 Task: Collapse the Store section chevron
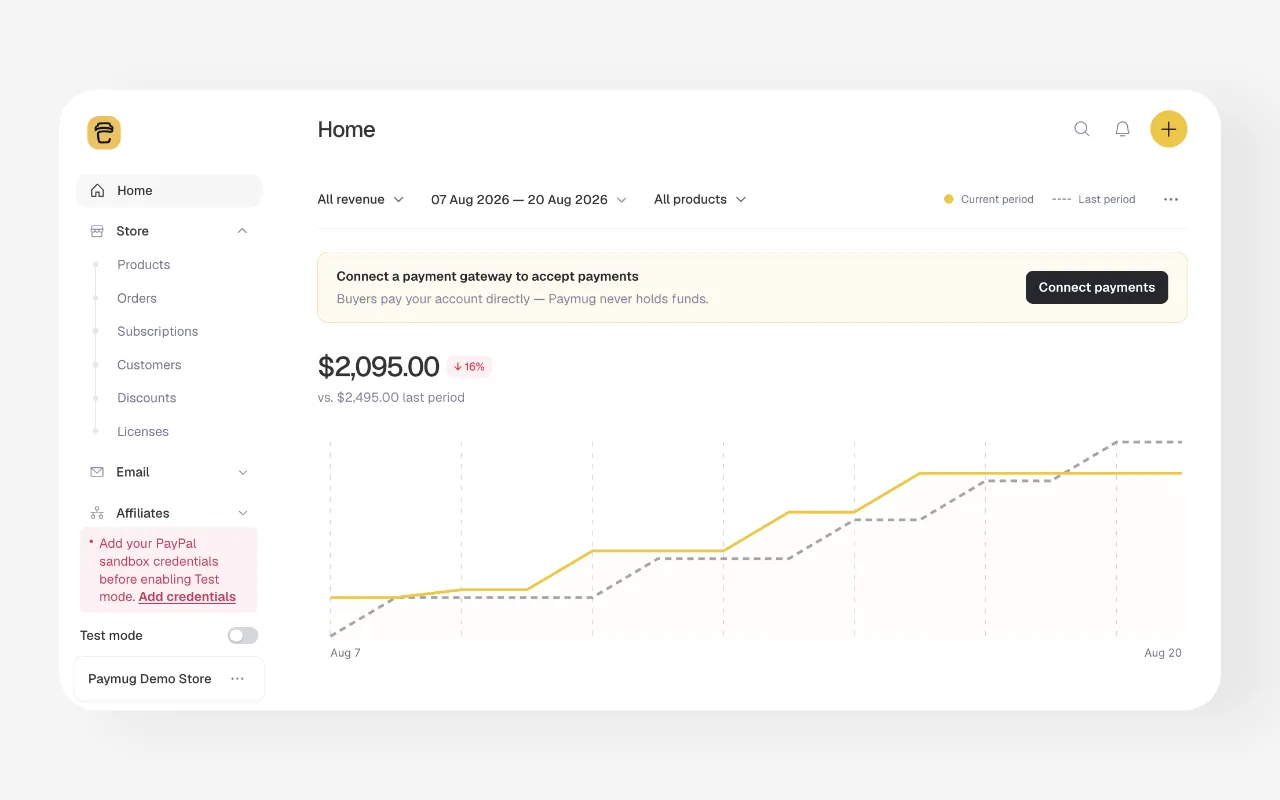click(x=242, y=231)
